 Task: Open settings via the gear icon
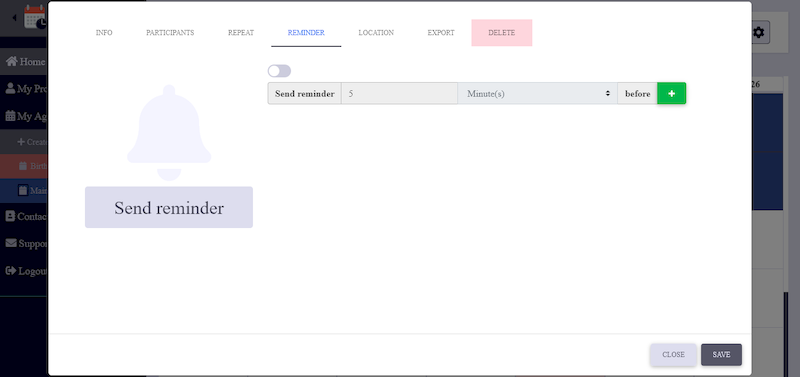[759, 33]
